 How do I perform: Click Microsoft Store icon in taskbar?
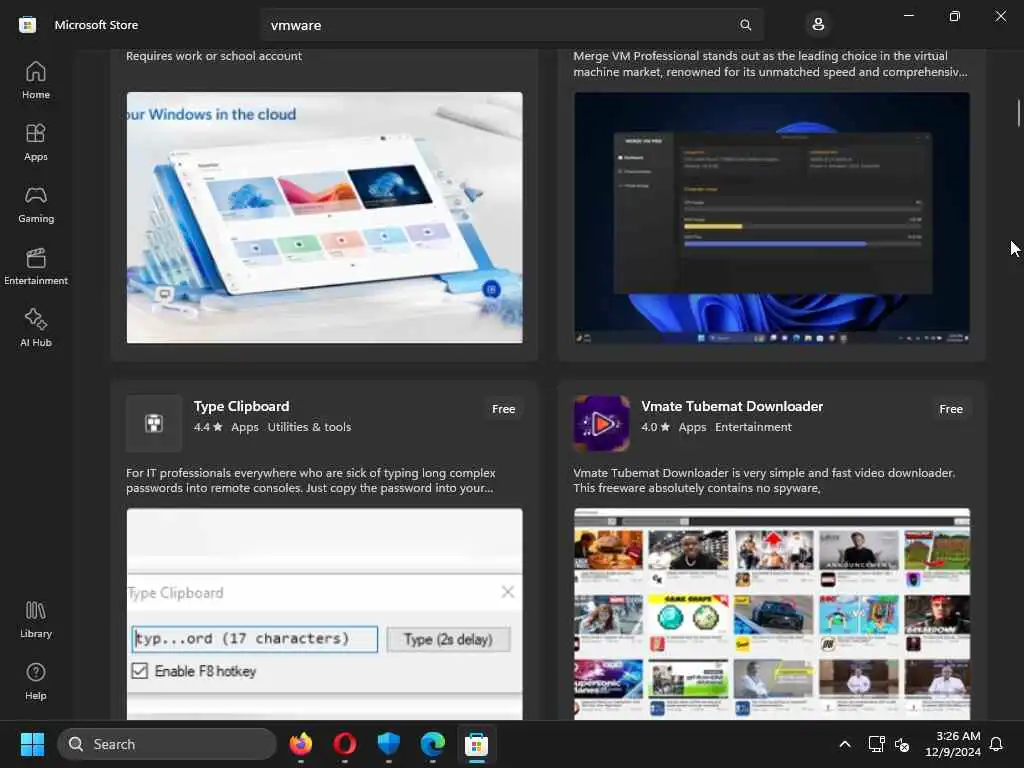pyautogui.click(x=477, y=744)
